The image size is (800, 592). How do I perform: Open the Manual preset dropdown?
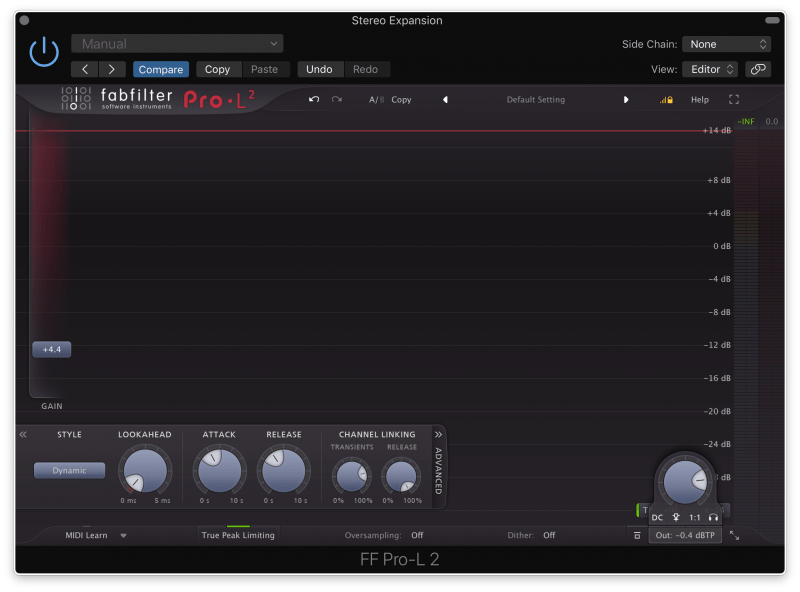tap(177, 44)
